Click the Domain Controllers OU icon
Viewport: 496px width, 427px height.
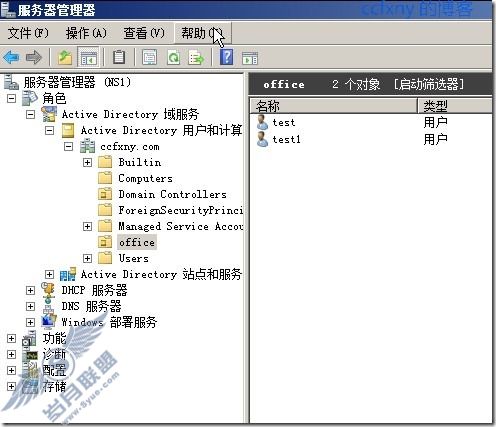point(105,194)
